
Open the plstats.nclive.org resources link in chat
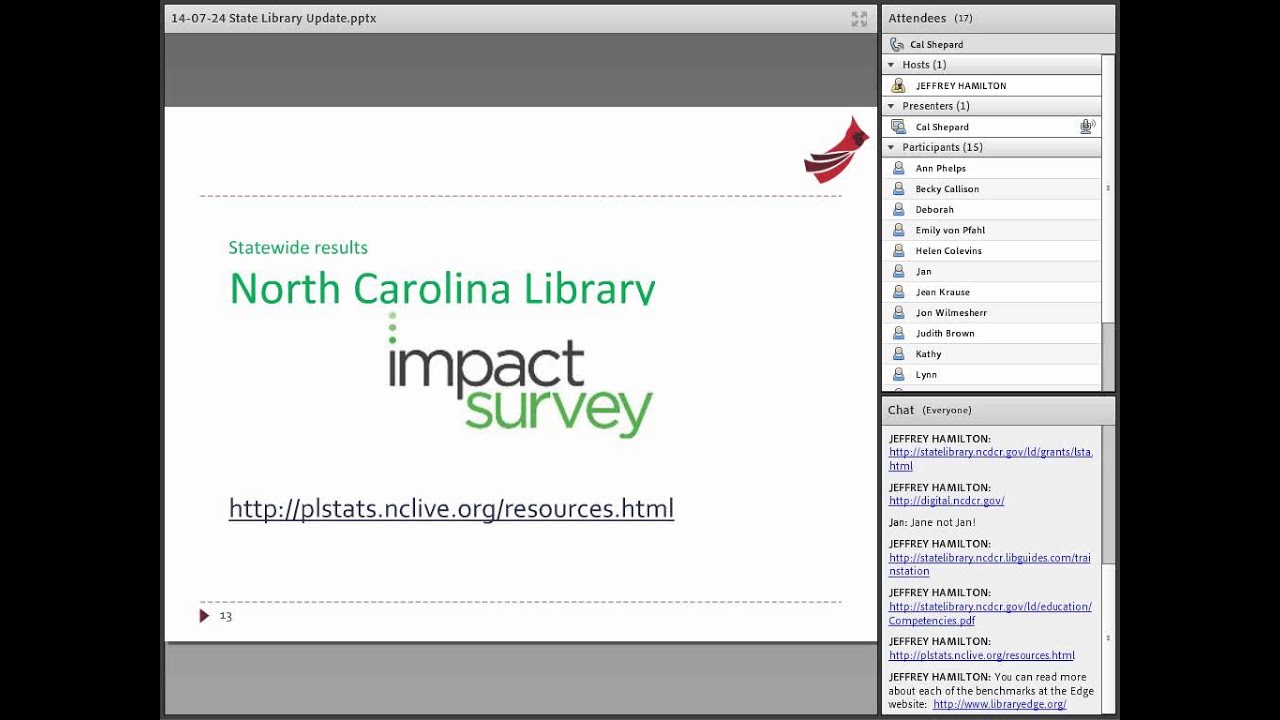(x=981, y=656)
